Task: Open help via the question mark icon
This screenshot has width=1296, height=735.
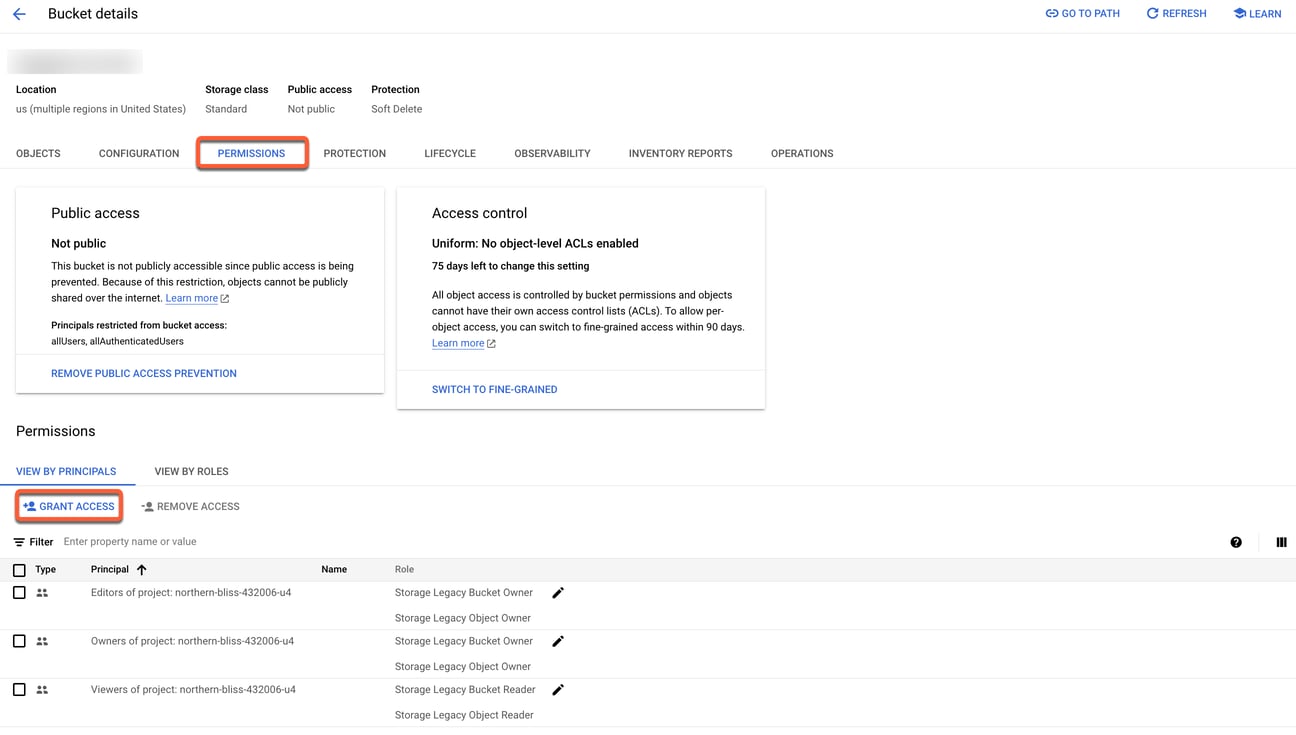Action: [1236, 541]
